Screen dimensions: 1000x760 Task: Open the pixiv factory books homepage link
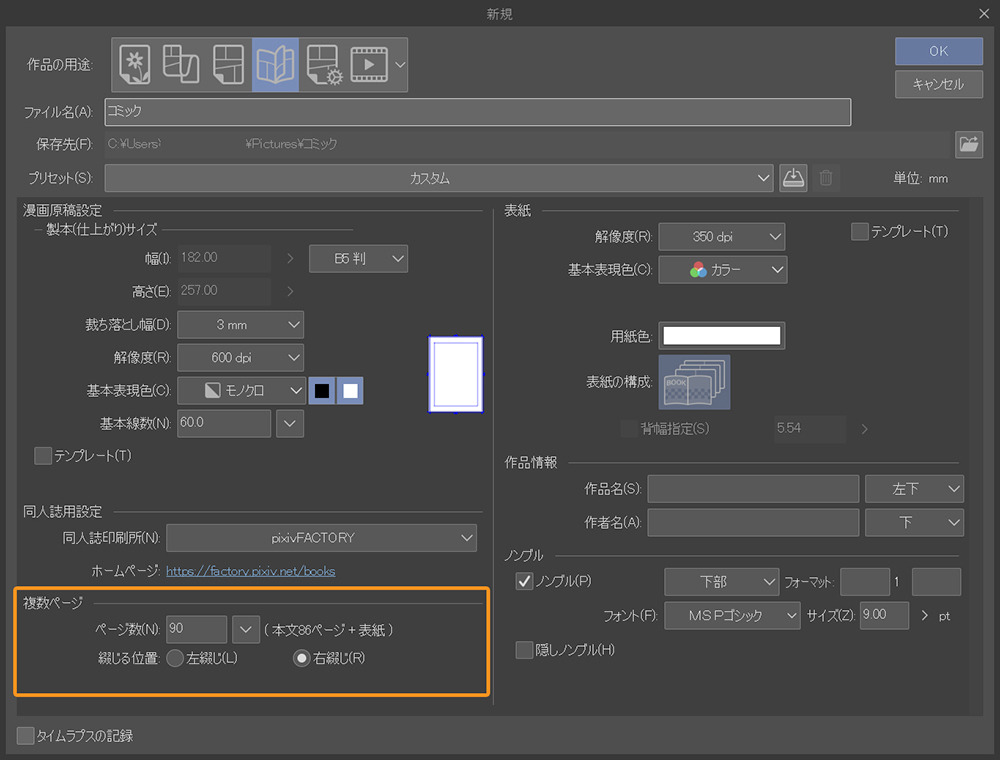[251, 571]
